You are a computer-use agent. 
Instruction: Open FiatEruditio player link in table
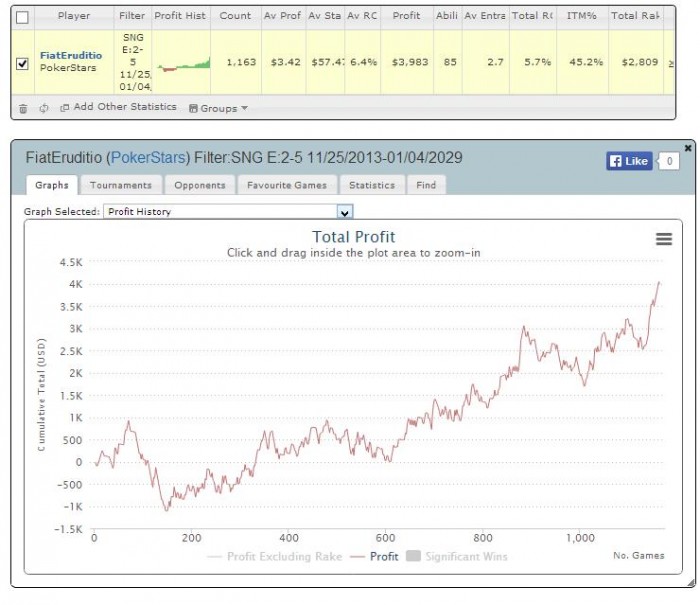[x=71, y=55]
